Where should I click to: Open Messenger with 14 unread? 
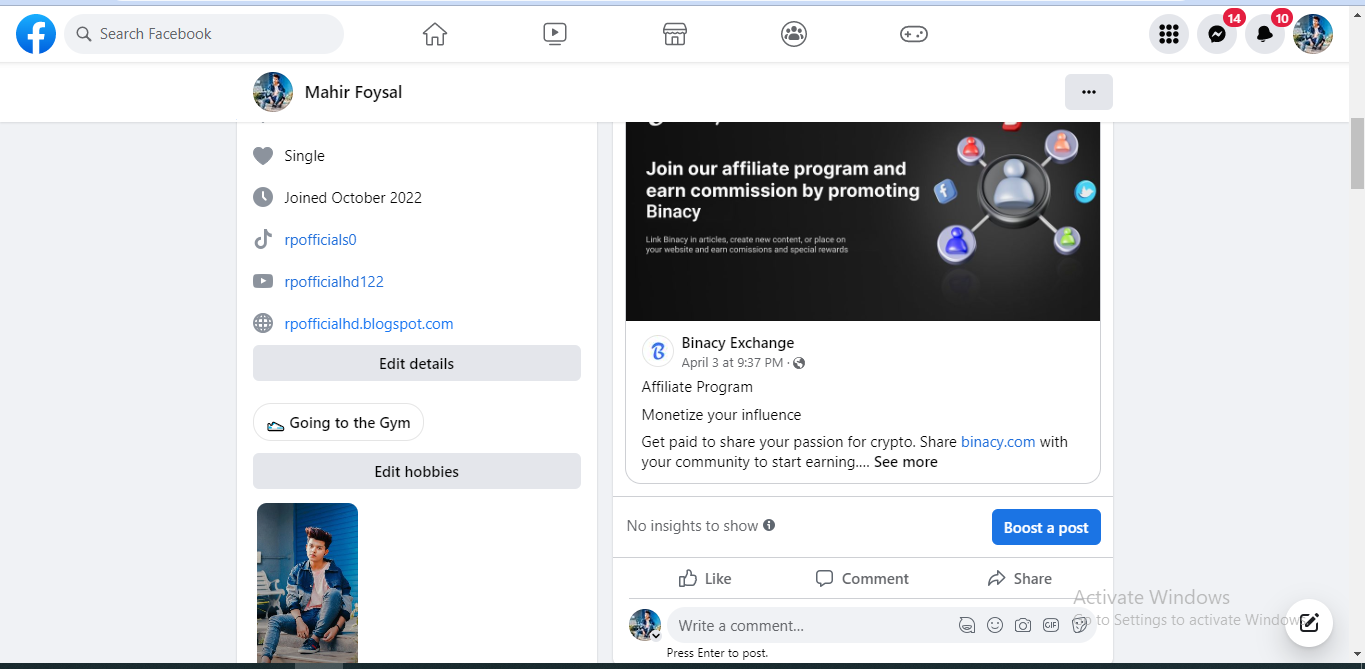(x=1217, y=34)
